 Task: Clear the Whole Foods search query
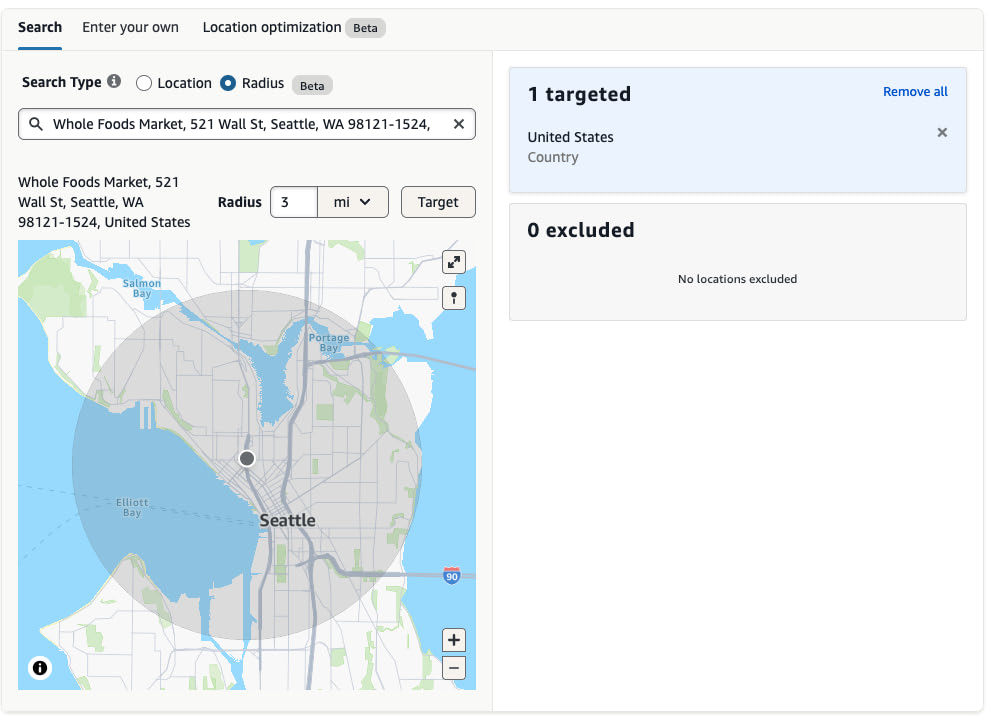click(x=459, y=123)
